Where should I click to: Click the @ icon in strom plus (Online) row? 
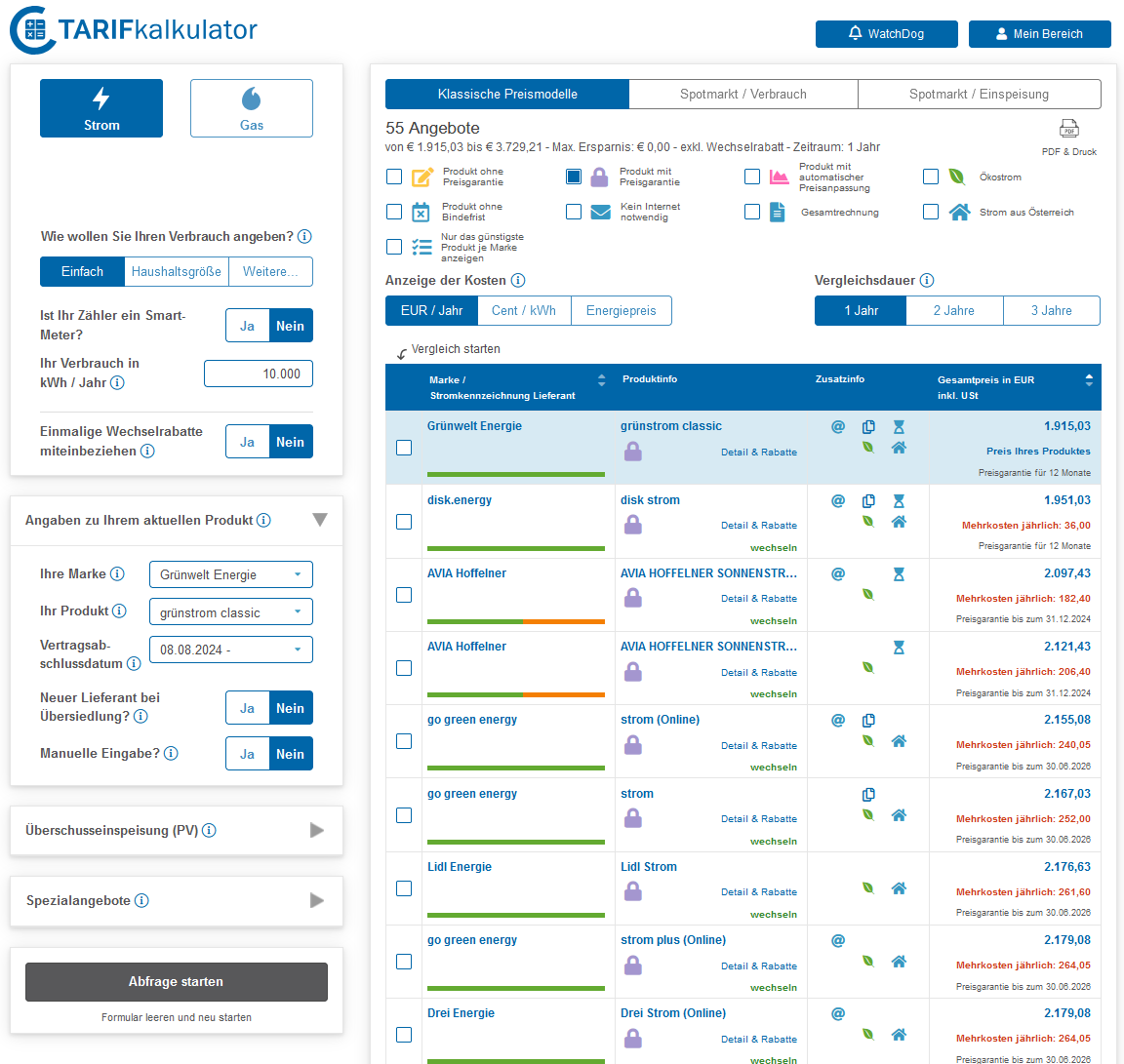[837, 940]
